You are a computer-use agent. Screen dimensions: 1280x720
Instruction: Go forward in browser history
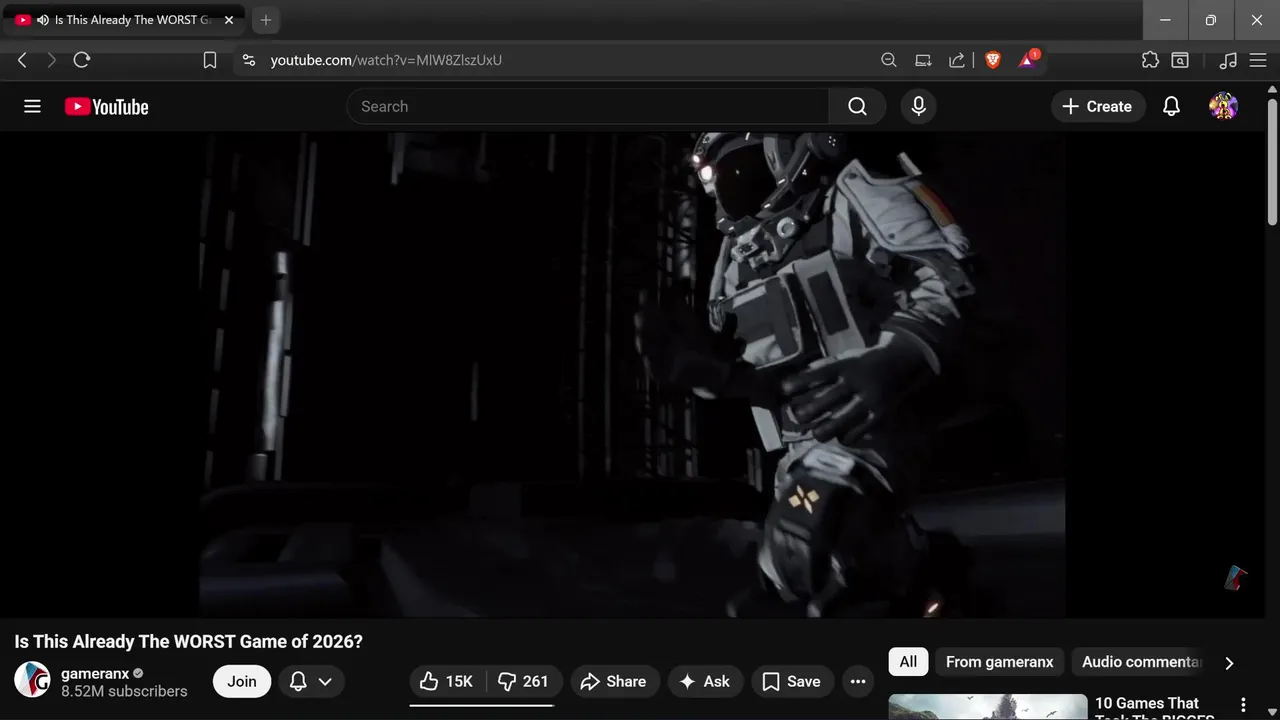52,60
